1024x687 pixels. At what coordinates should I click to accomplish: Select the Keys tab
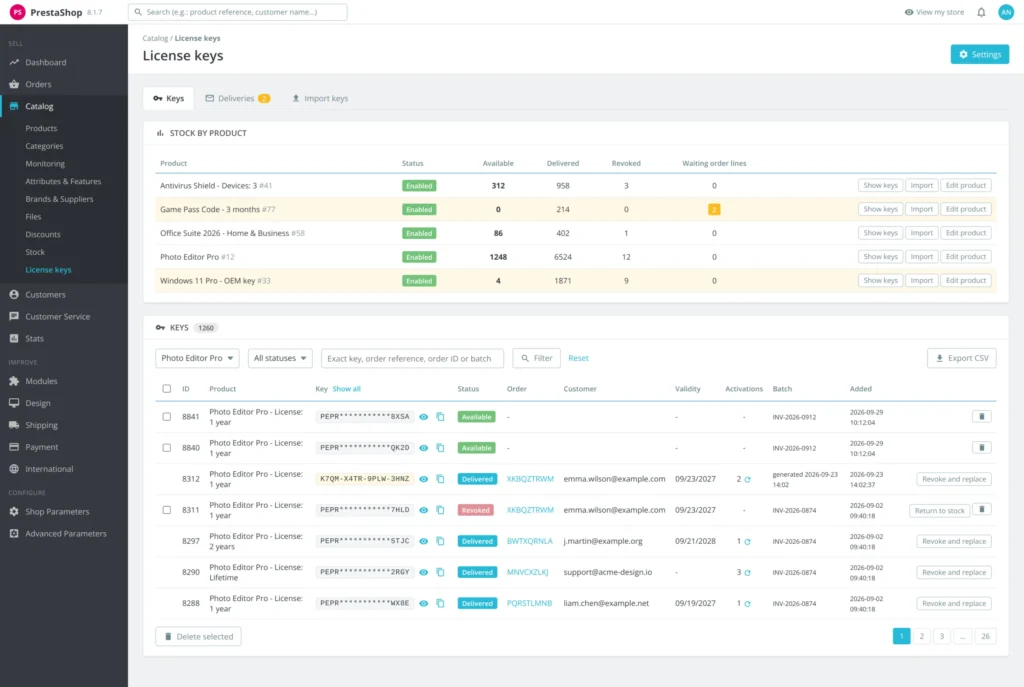168,98
